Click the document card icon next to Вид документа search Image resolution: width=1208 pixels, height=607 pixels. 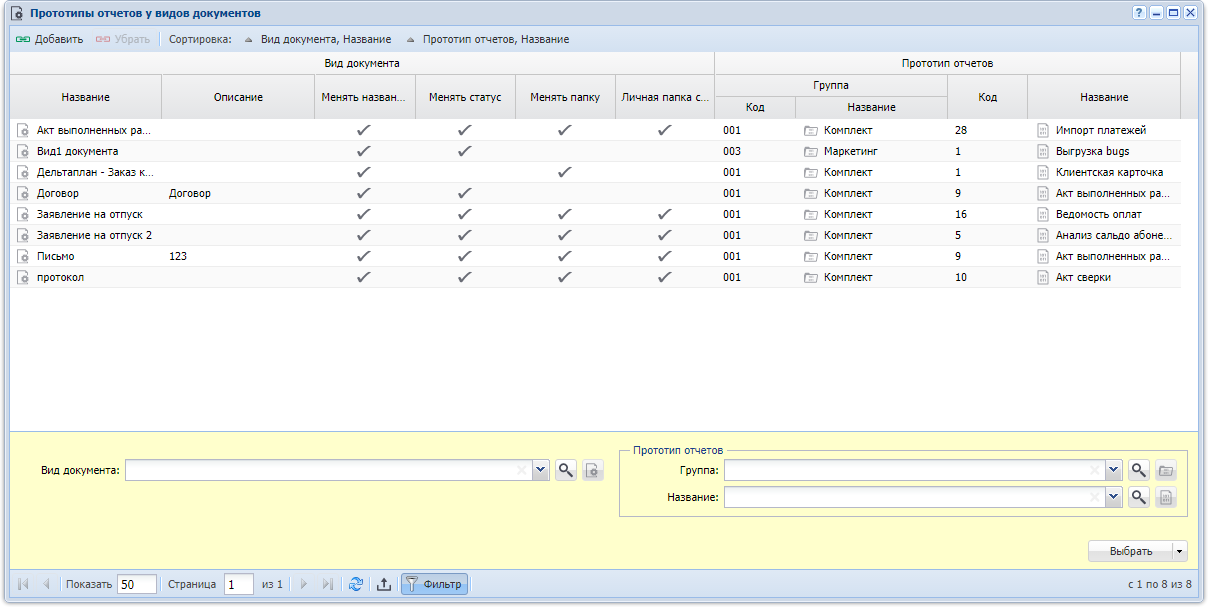point(593,470)
